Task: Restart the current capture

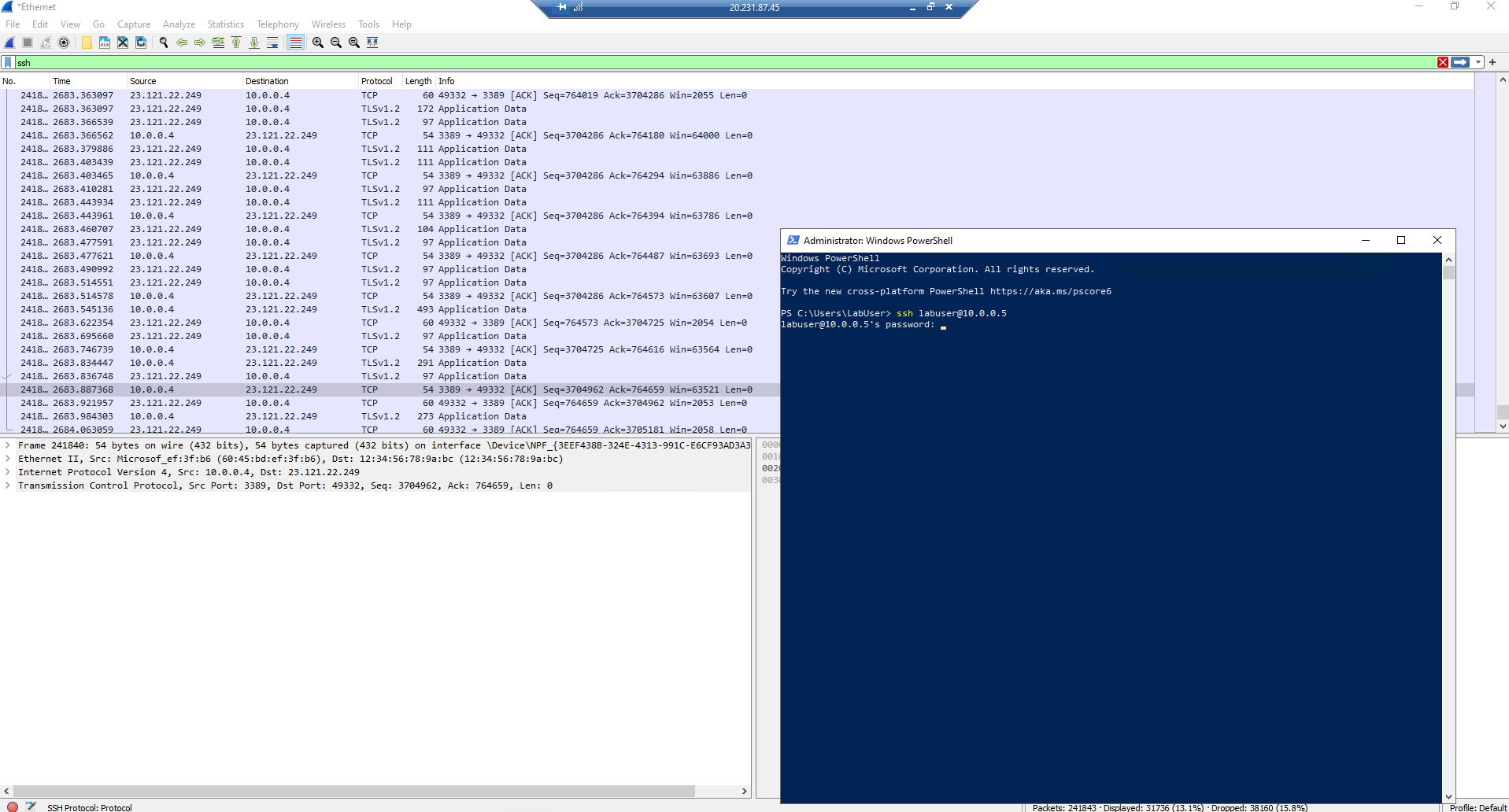Action: click(45, 42)
